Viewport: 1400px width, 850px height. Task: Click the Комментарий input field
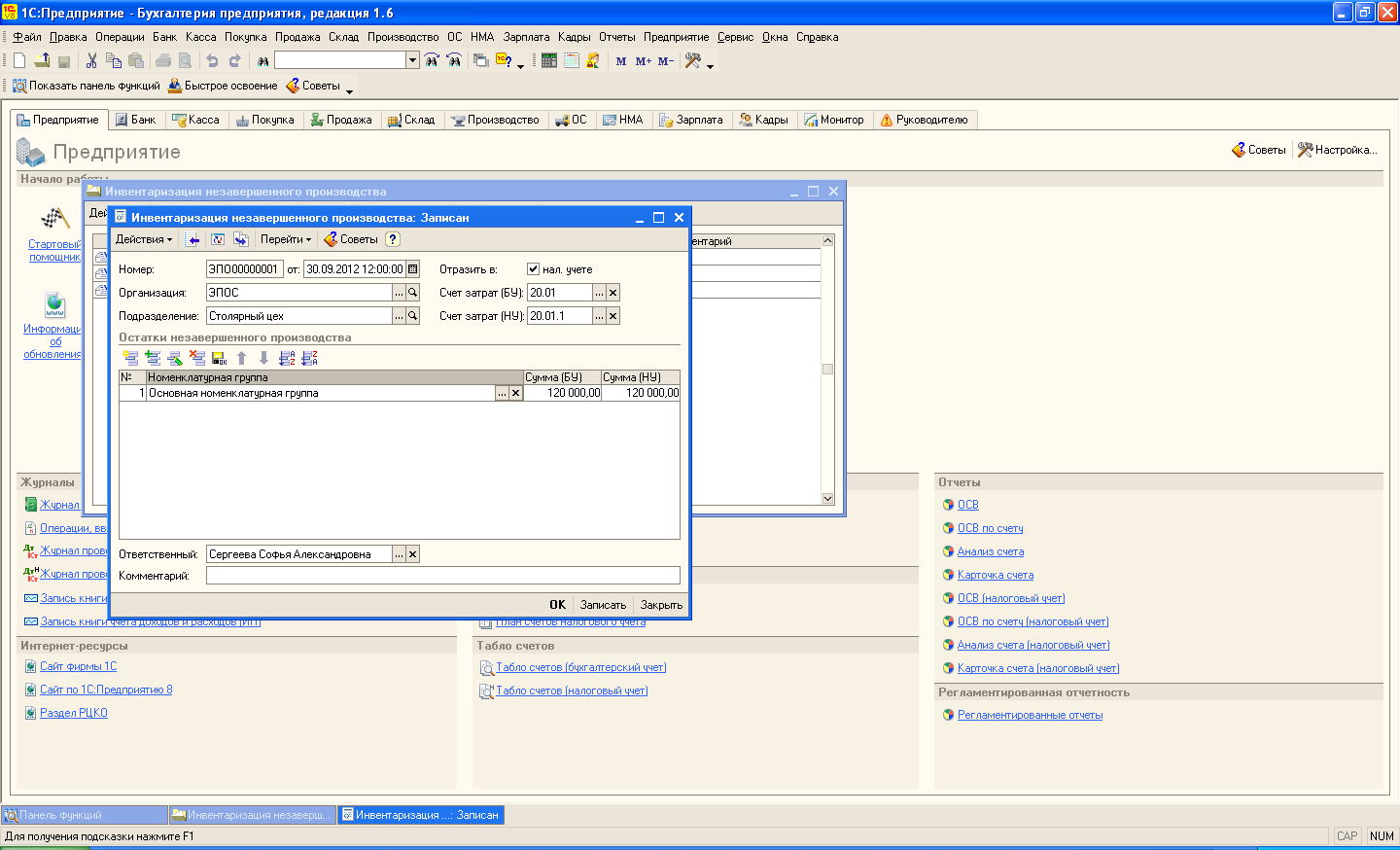pos(442,576)
